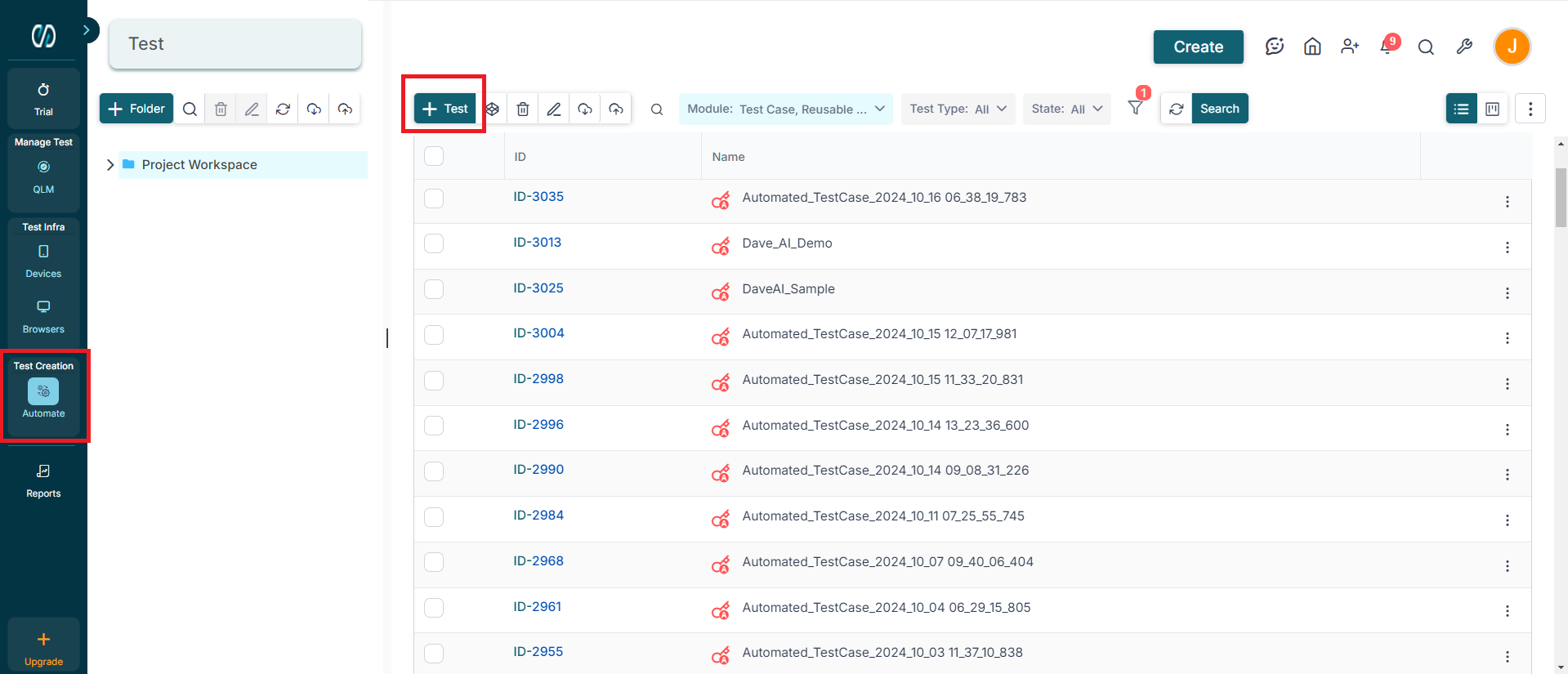This screenshot has width=1568, height=674.
Task: Open the user avatar J menu
Action: (1512, 47)
